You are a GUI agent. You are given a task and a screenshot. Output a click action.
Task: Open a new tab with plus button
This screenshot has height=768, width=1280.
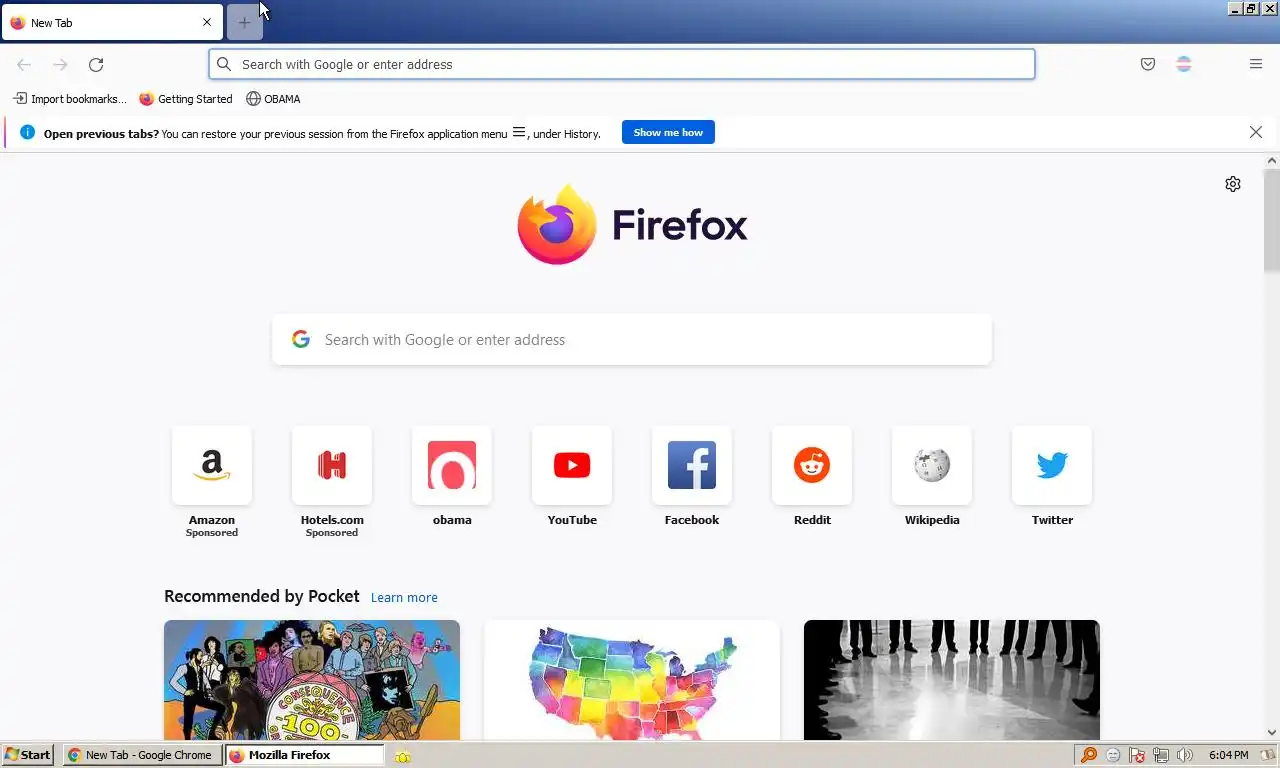tap(244, 22)
